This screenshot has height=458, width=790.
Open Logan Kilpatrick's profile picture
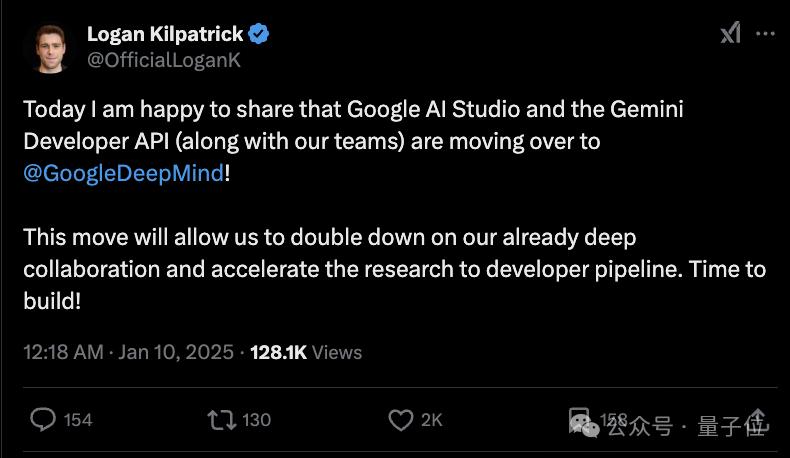click(49, 47)
